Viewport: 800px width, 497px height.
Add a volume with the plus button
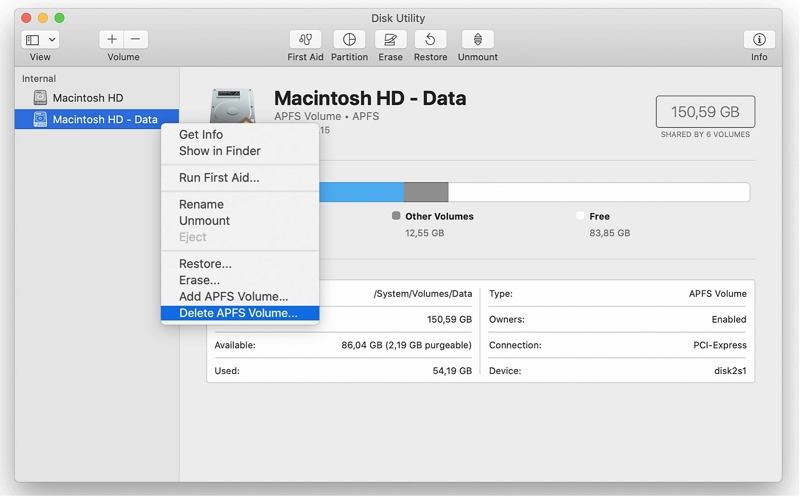112,39
